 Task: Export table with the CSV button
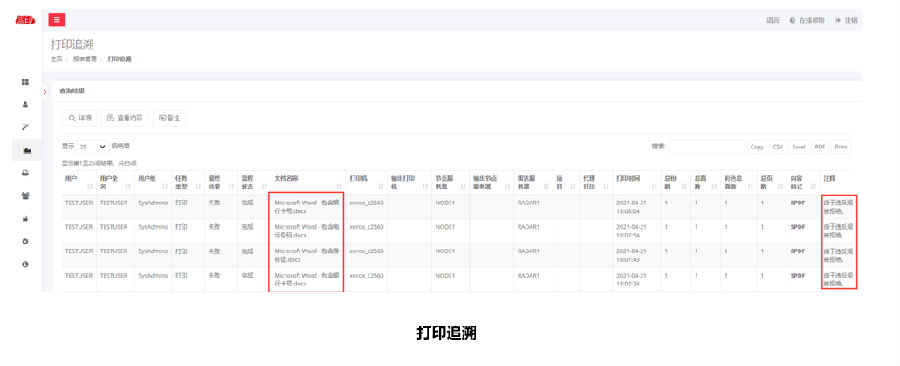778,147
